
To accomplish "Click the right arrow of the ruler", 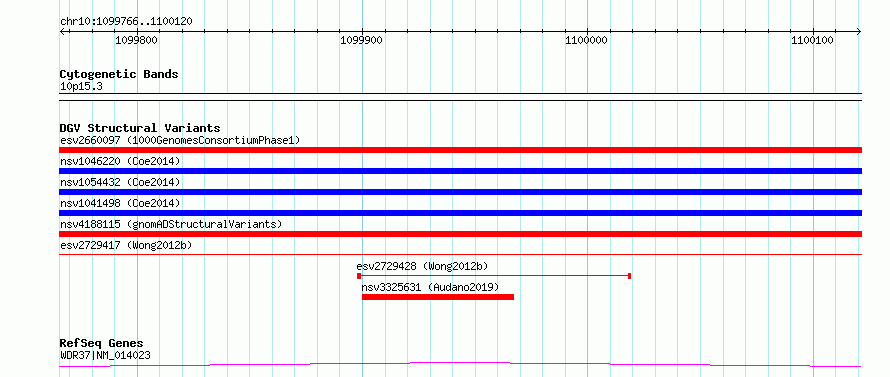I will click(x=859, y=32).
